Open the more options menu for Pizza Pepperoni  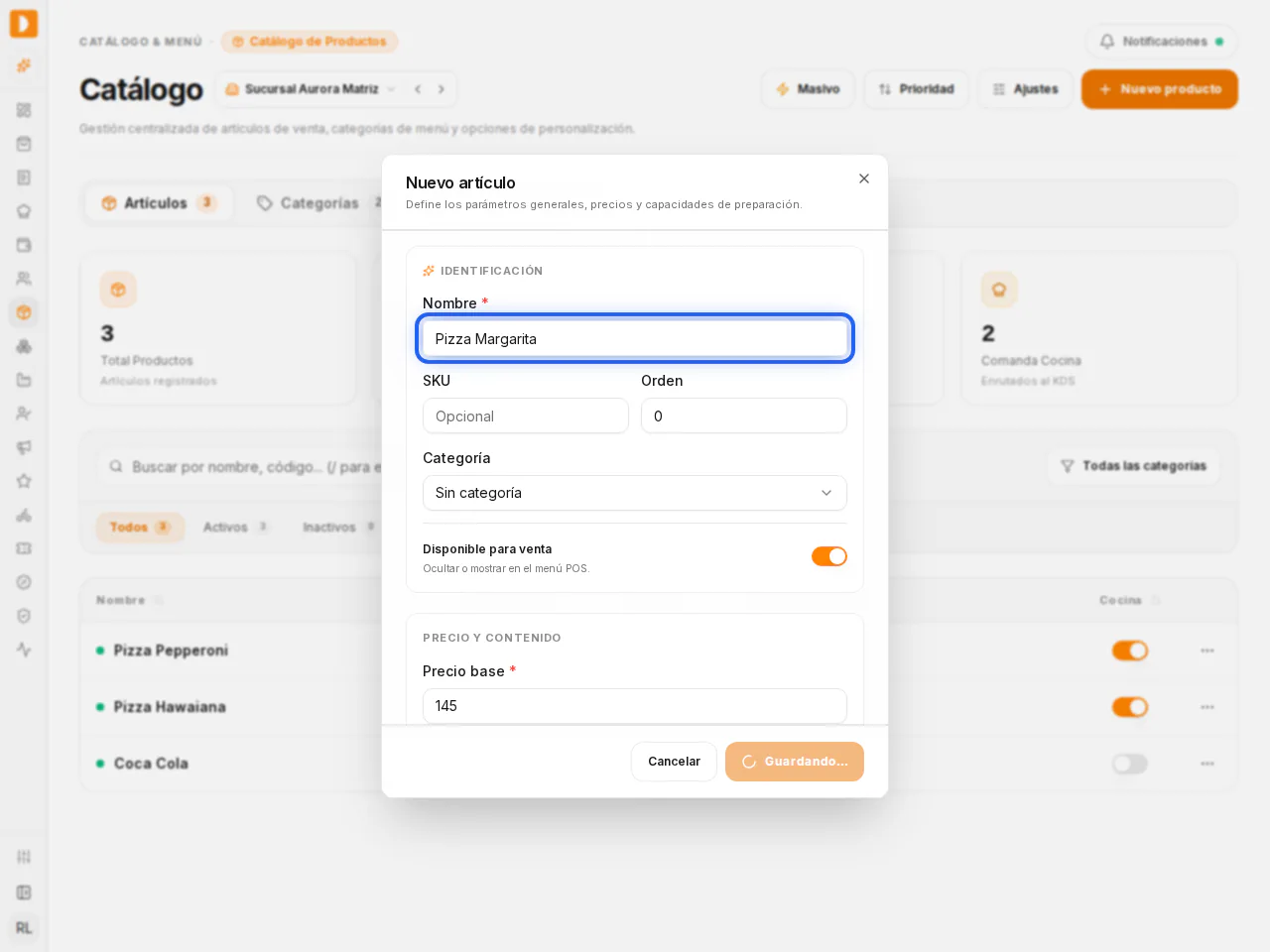(x=1207, y=651)
